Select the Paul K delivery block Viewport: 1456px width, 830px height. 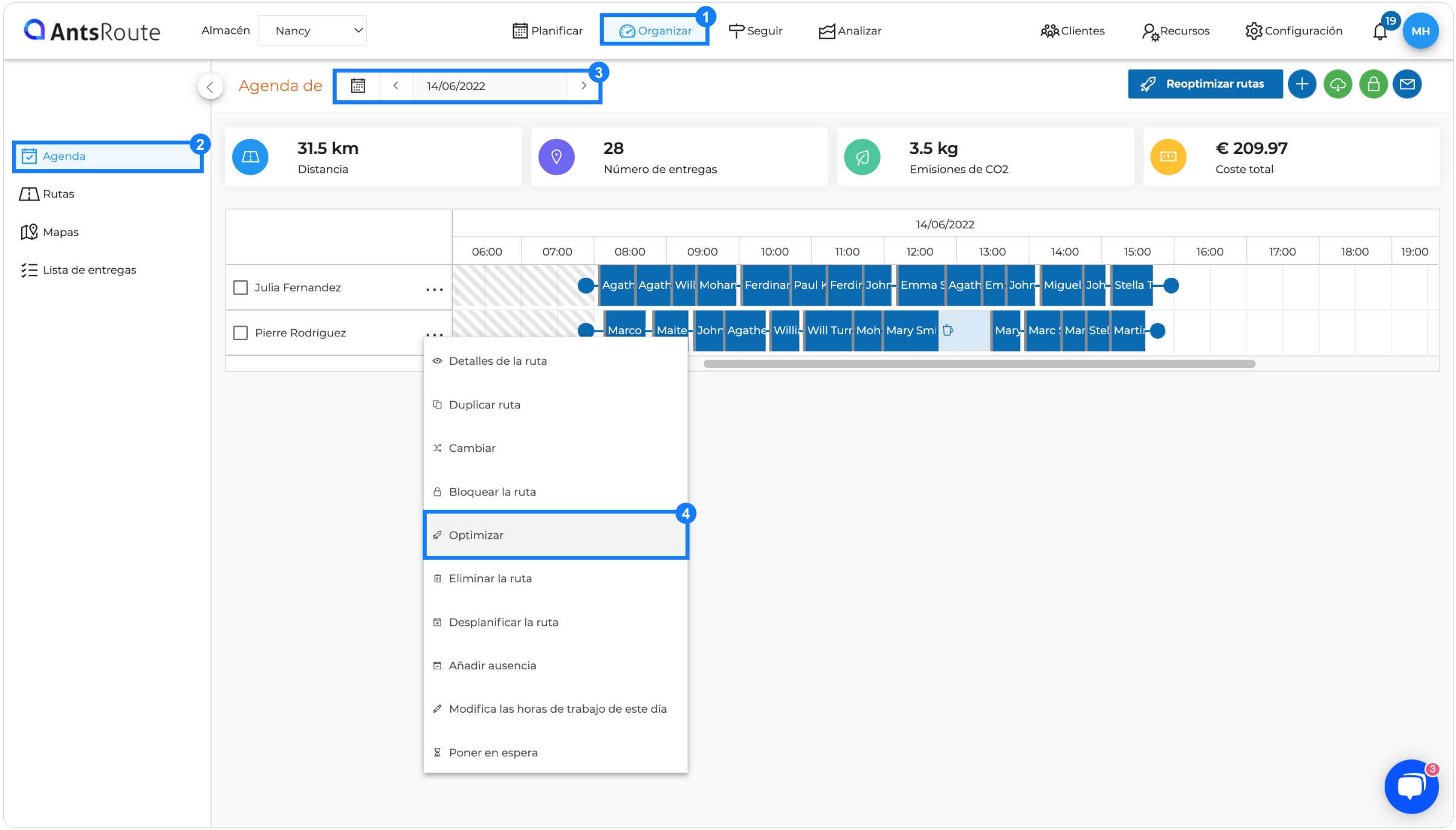[x=809, y=285]
